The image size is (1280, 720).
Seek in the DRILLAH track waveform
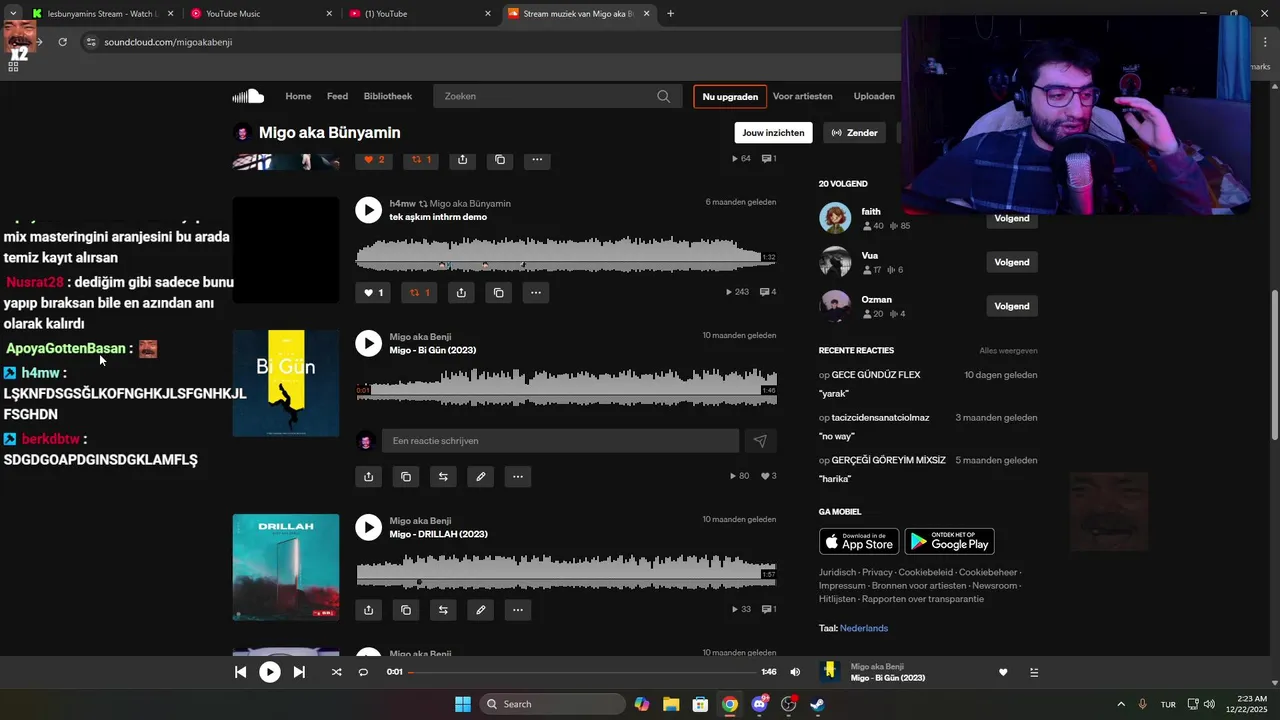tap(566, 571)
